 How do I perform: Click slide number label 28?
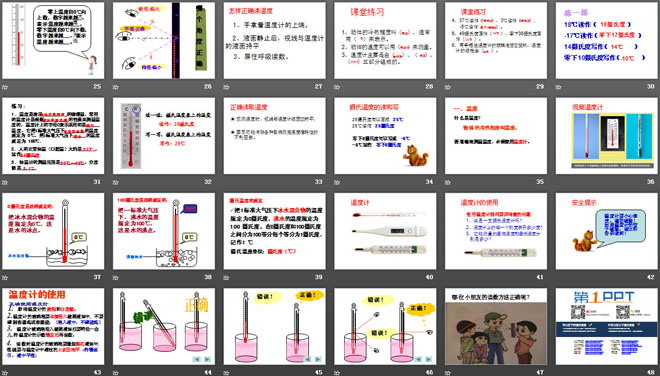[429, 86]
